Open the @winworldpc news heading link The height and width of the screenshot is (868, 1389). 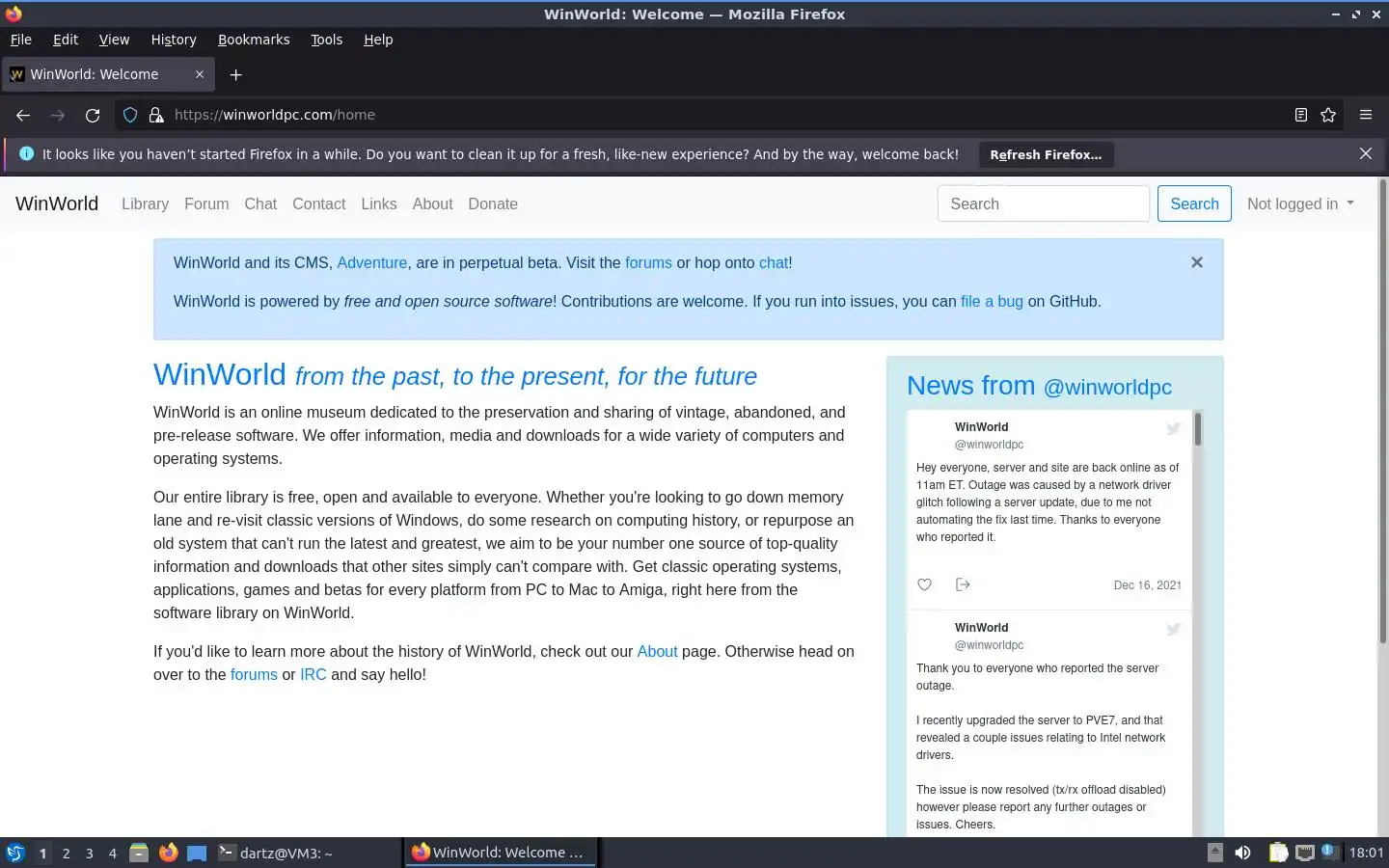point(1107,387)
